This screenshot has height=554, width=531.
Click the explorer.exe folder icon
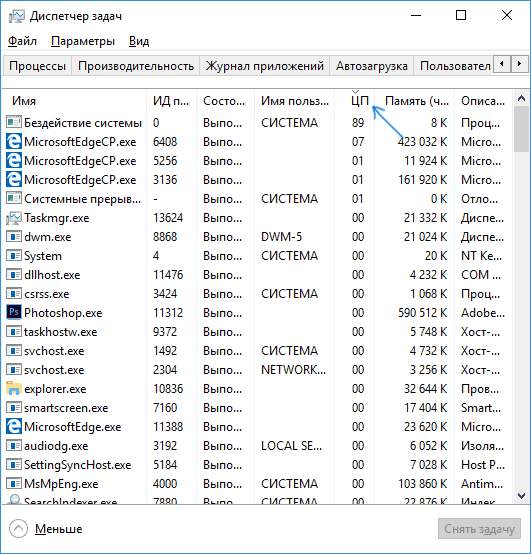coord(14,388)
